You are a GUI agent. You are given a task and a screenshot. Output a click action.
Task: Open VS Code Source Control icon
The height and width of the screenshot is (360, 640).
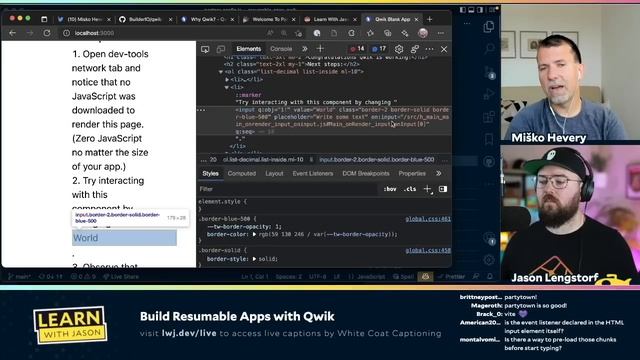[489, 72]
